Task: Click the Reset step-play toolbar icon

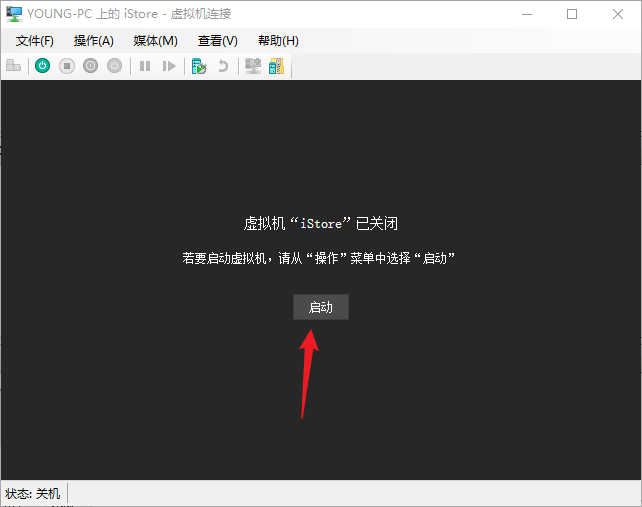Action: [169, 66]
